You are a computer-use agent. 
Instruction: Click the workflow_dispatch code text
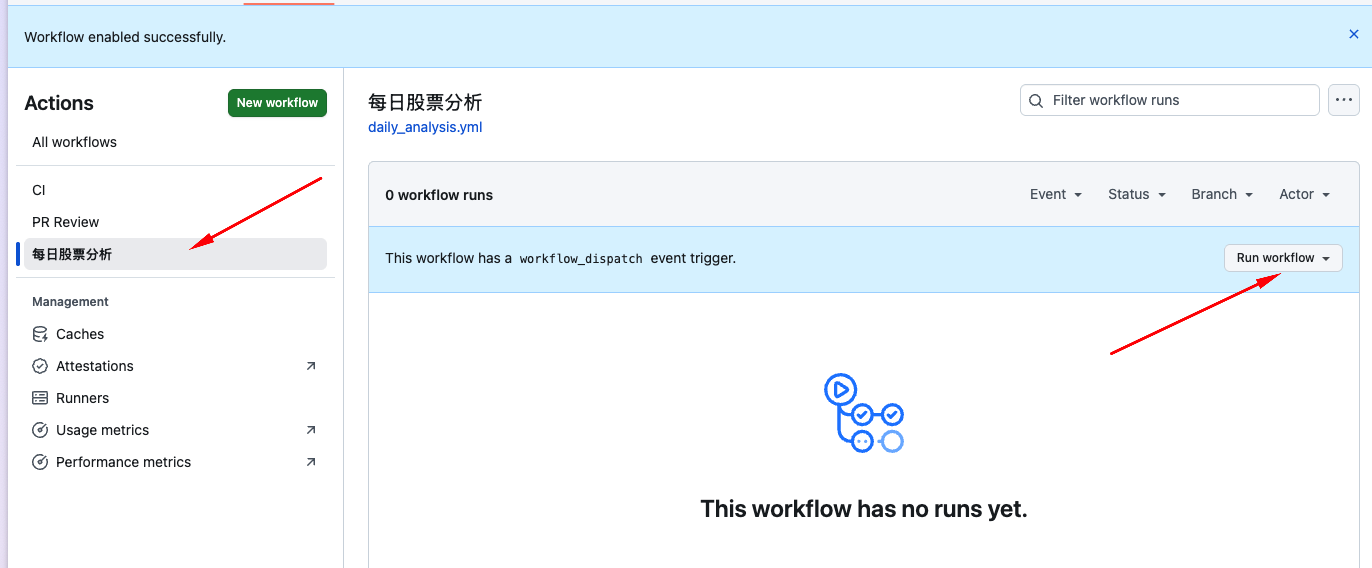pos(581,258)
